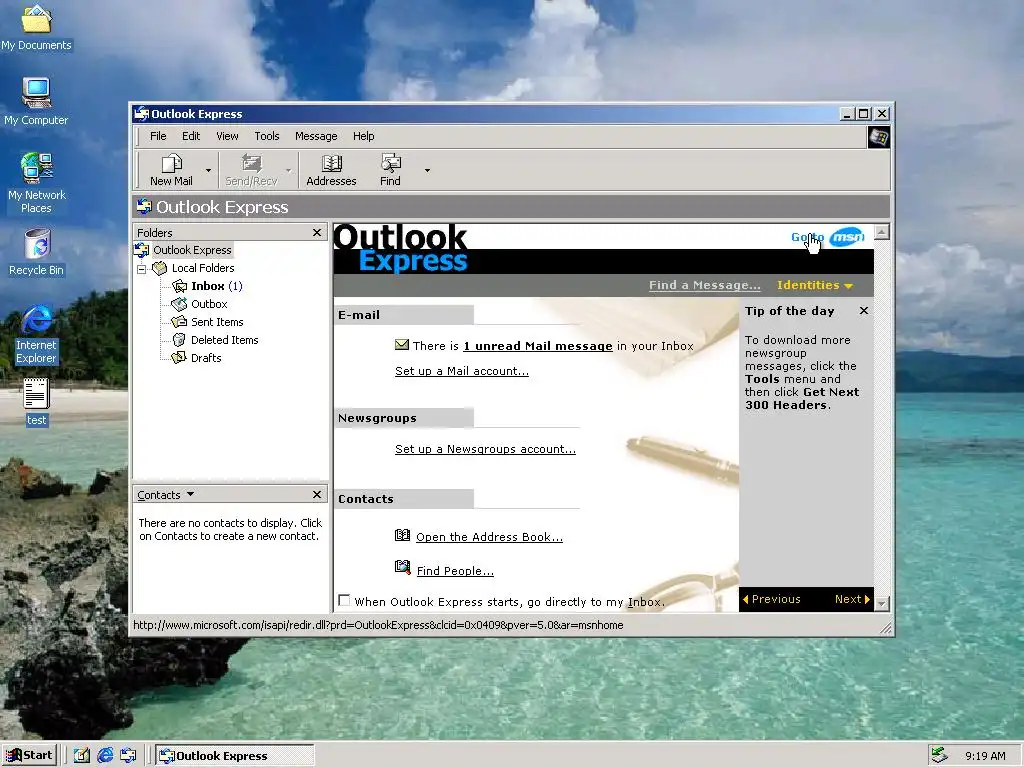Click the Sent Items folder icon
Screen dimensions: 1024x768
point(179,322)
